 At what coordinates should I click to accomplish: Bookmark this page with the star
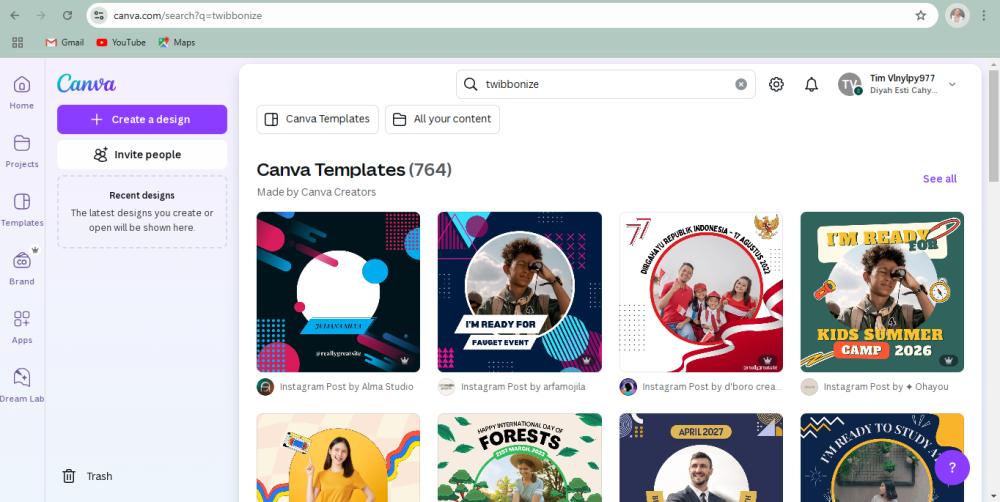point(920,15)
